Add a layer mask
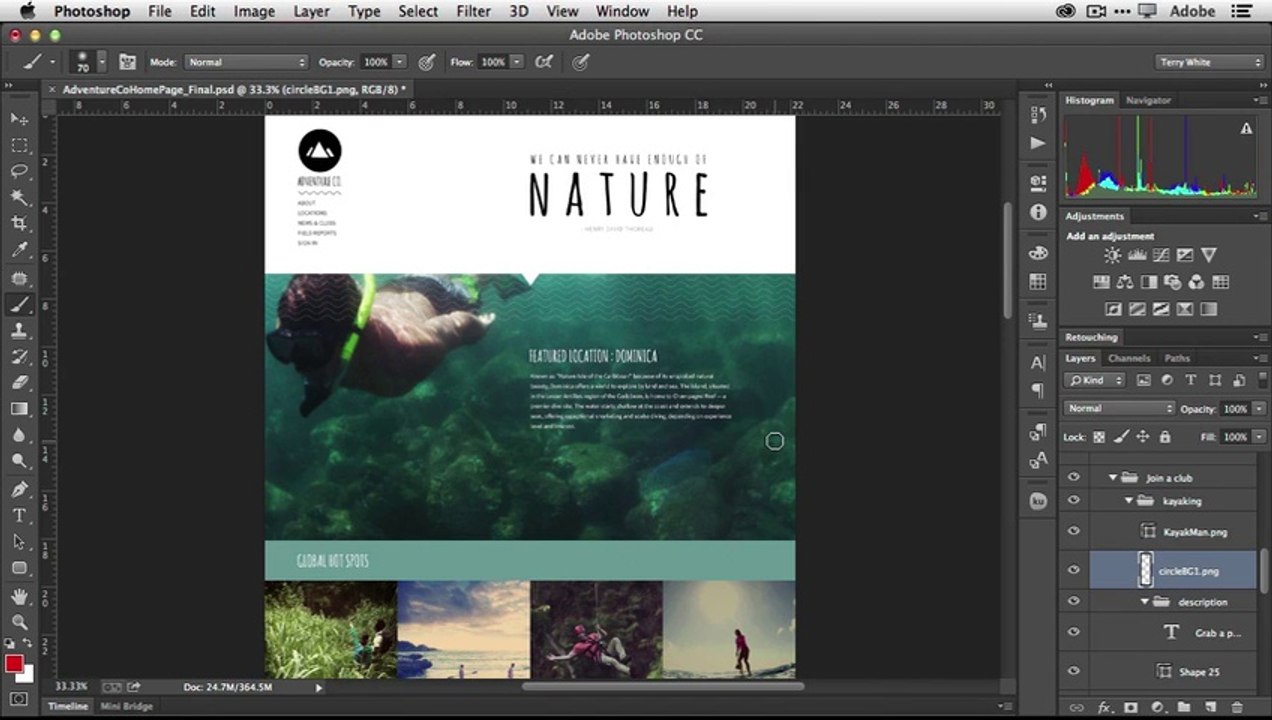1272x720 pixels. click(1131, 707)
